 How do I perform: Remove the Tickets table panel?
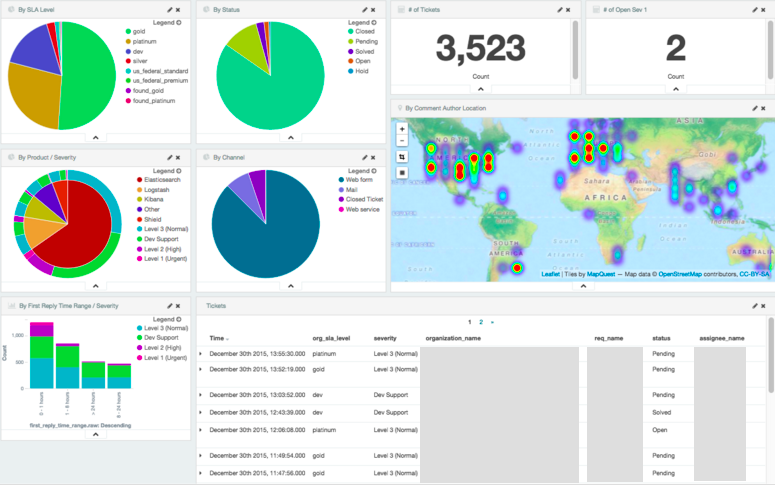[x=763, y=306]
